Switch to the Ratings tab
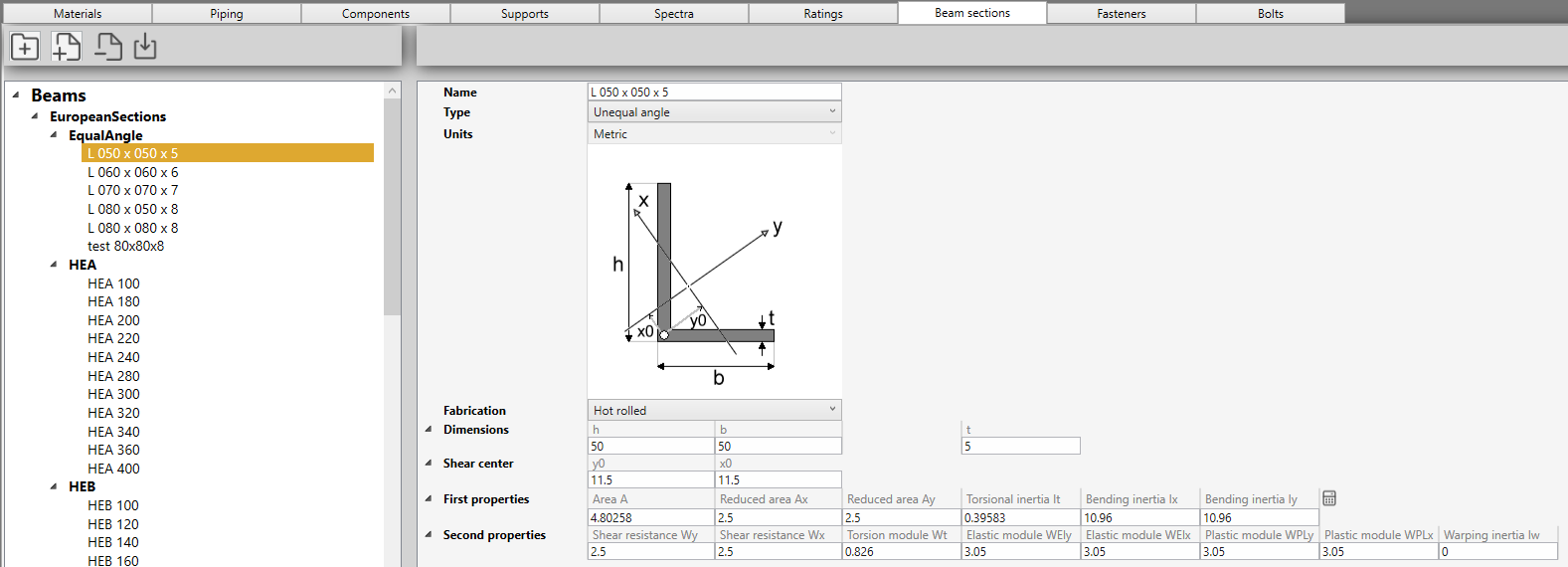 click(x=823, y=14)
